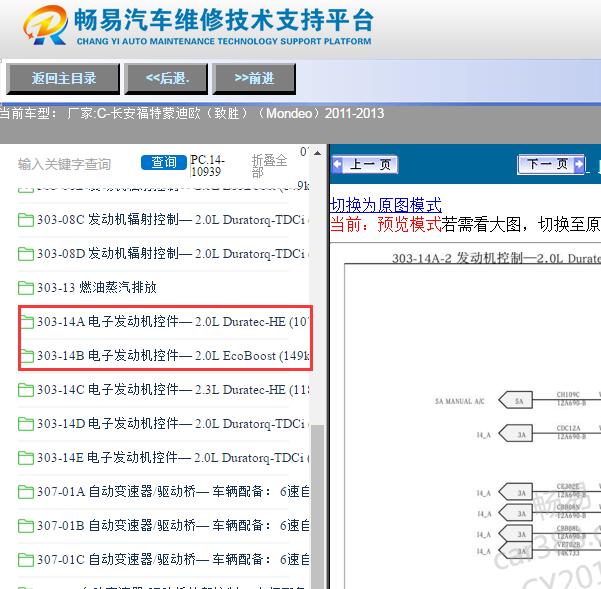This screenshot has width=601, height=589.
Task: Click 折叠全部 to collapse all
Action: click(269, 165)
